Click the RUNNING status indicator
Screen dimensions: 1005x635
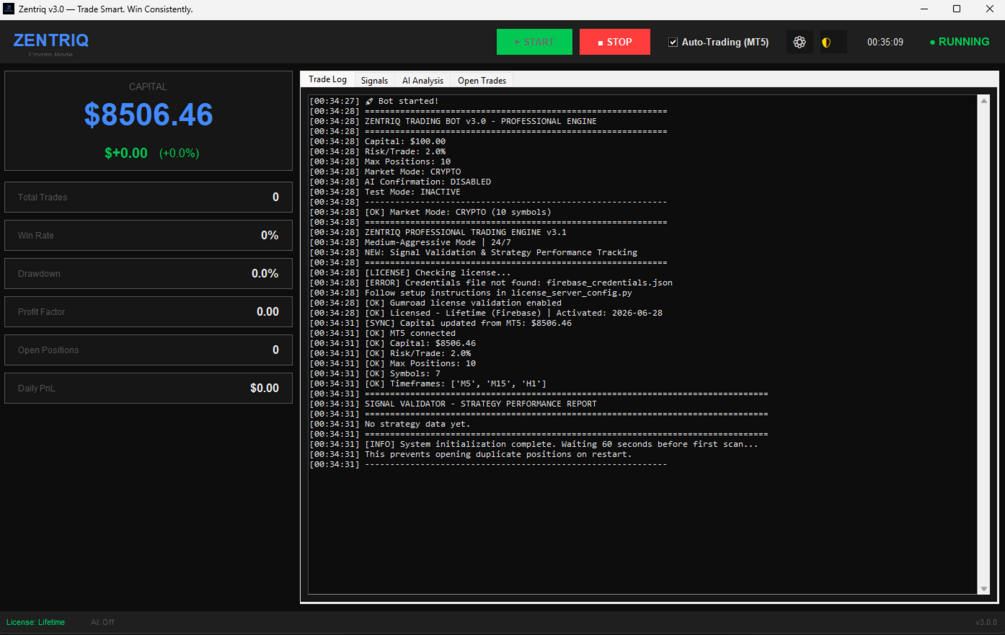[x=959, y=42]
